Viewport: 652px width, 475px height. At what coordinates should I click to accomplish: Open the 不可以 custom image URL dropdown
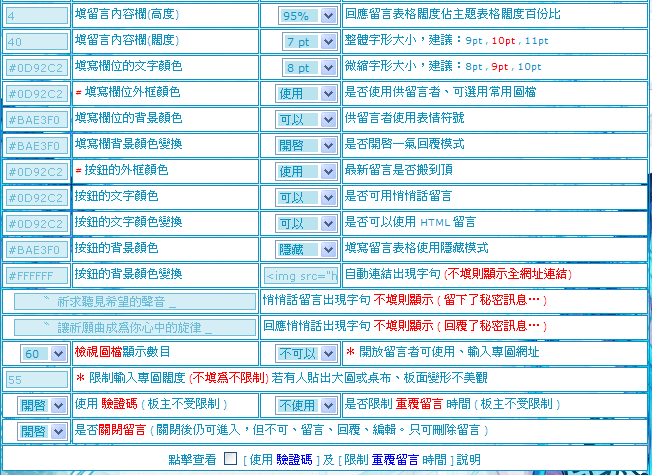[x=306, y=354]
